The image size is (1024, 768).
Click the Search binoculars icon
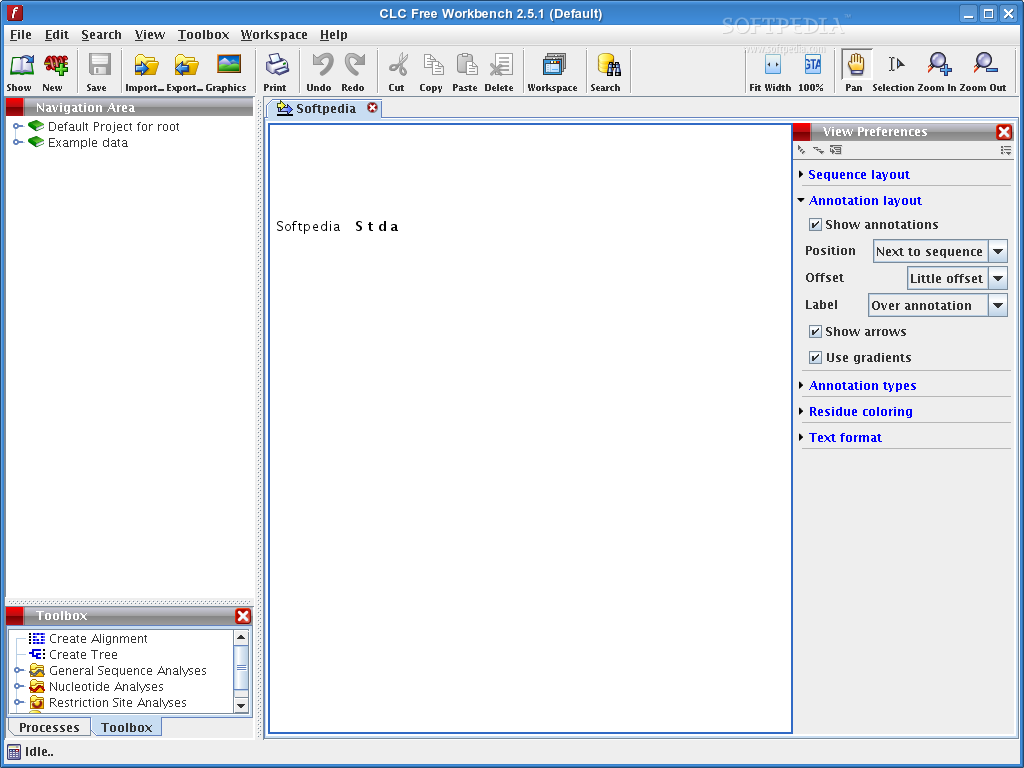point(609,65)
